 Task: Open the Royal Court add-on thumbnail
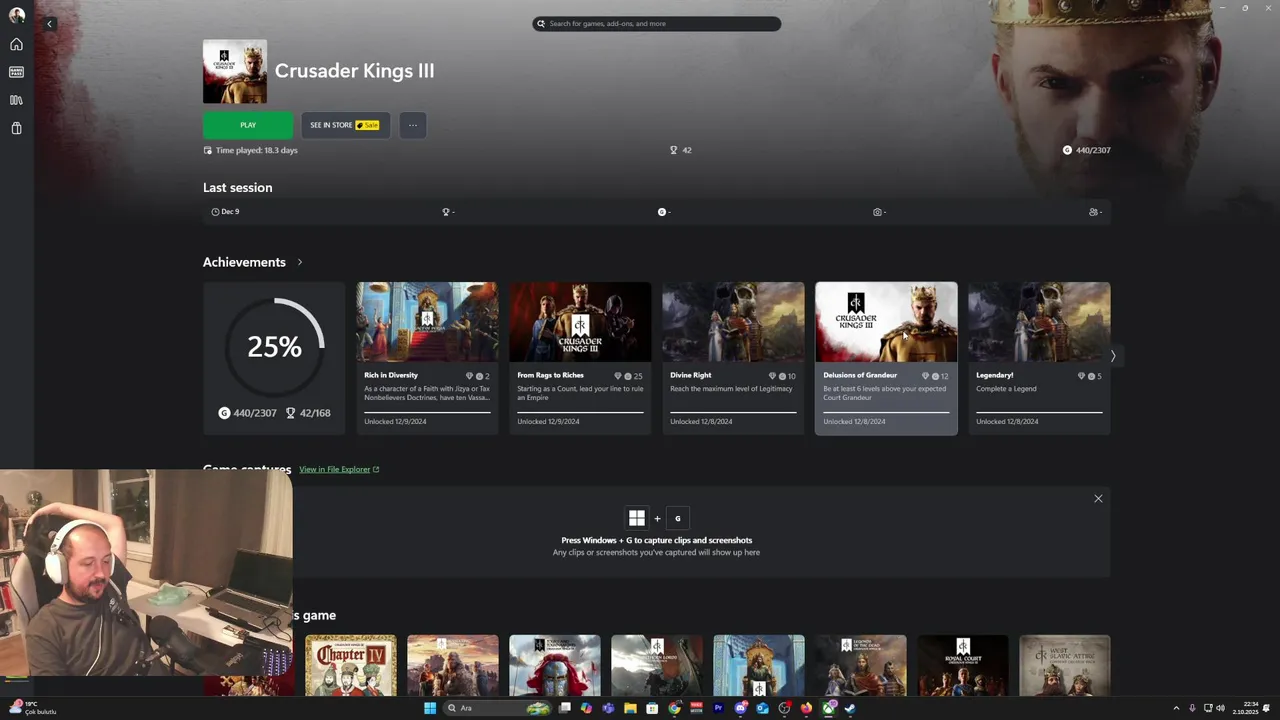(962, 665)
